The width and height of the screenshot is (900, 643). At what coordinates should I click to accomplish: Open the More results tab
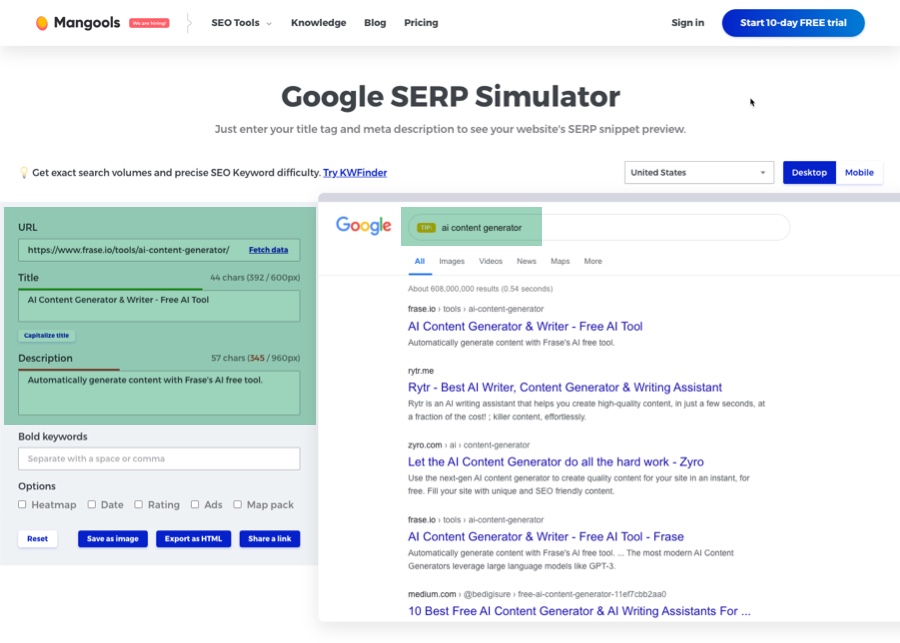tap(593, 261)
